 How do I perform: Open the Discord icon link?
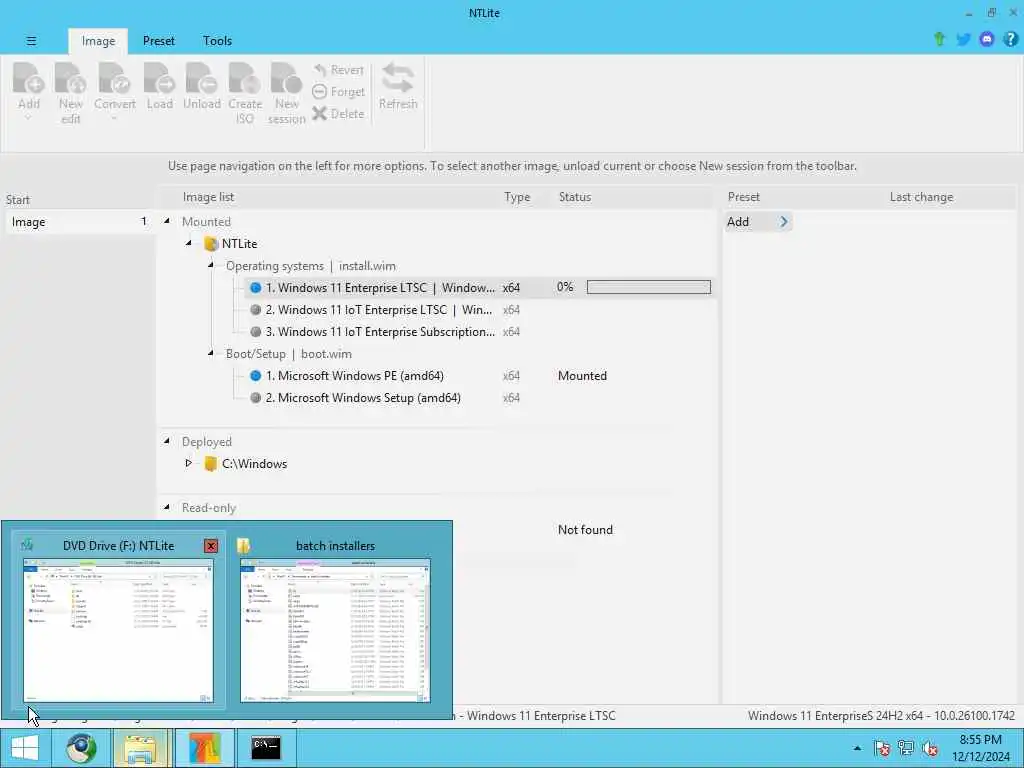click(x=987, y=39)
